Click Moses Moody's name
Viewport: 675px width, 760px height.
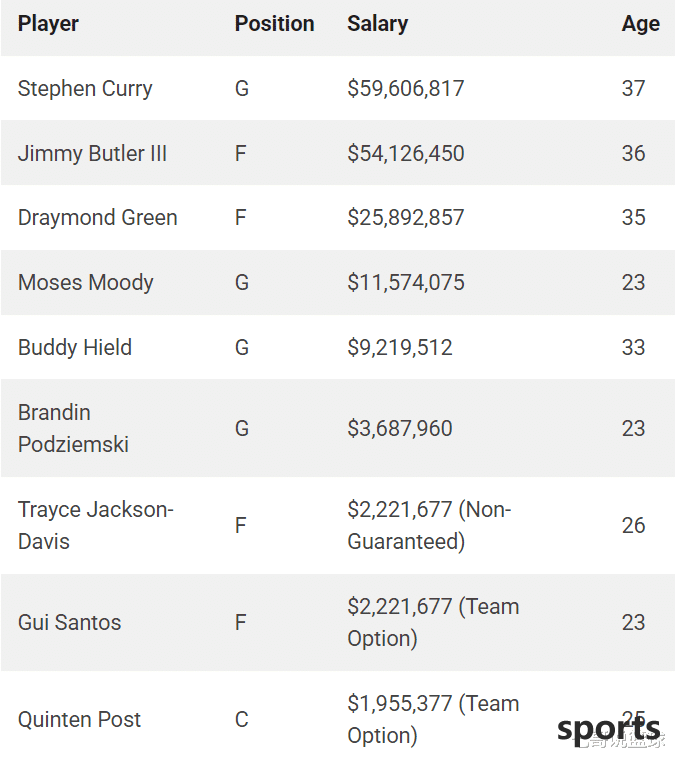pyautogui.click(x=85, y=283)
